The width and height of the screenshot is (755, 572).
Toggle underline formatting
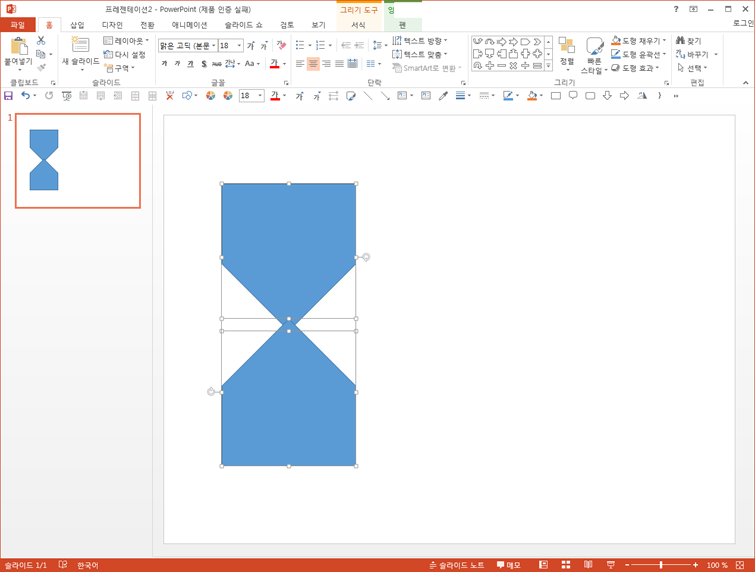[x=190, y=64]
